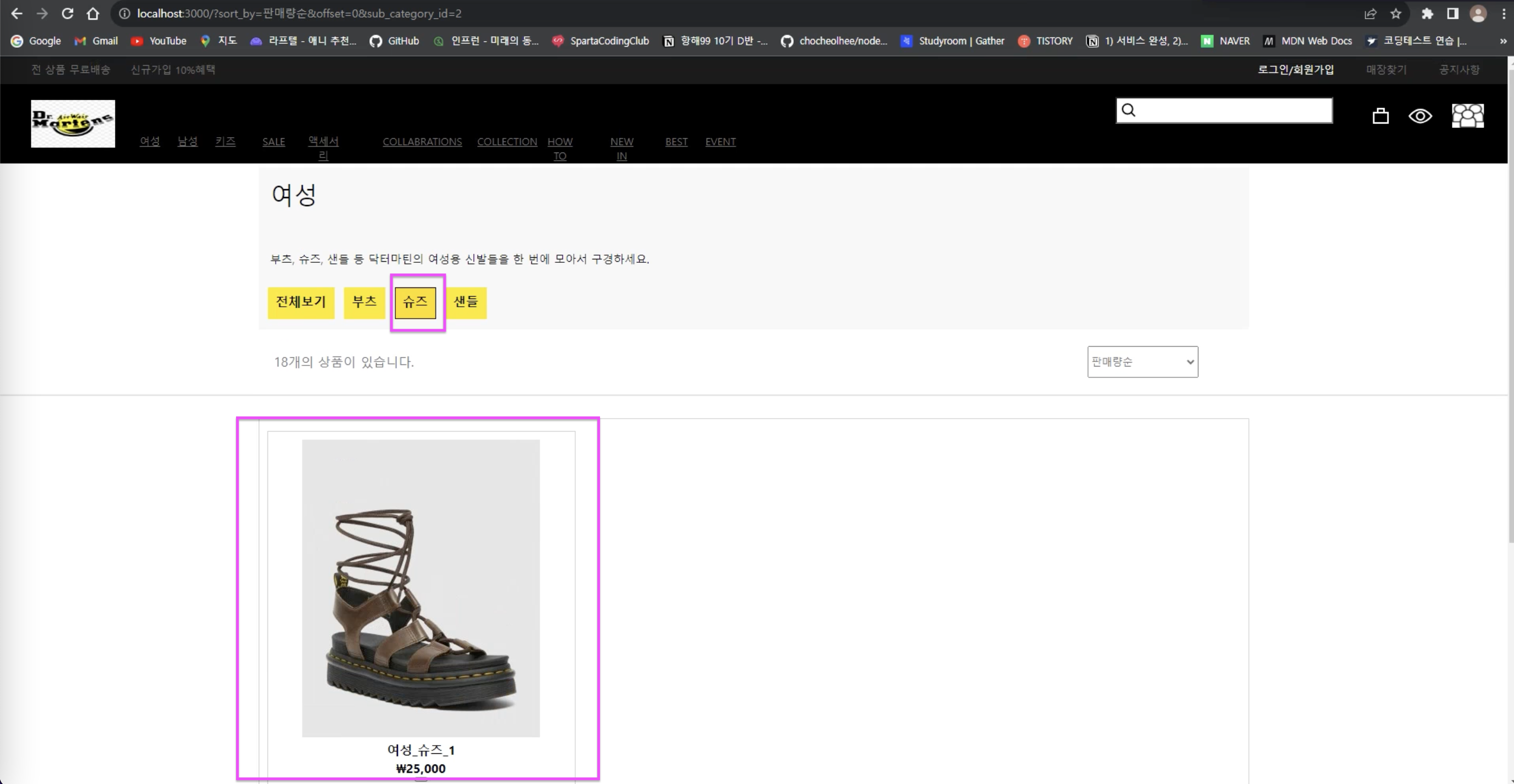The height and width of the screenshot is (784, 1514).
Task: Select the 샌들 category button
Action: (466, 302)
